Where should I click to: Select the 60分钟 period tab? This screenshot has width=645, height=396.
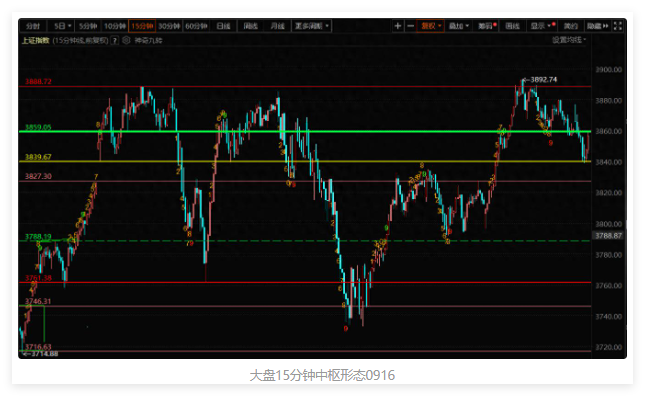[x=196, y=26]
